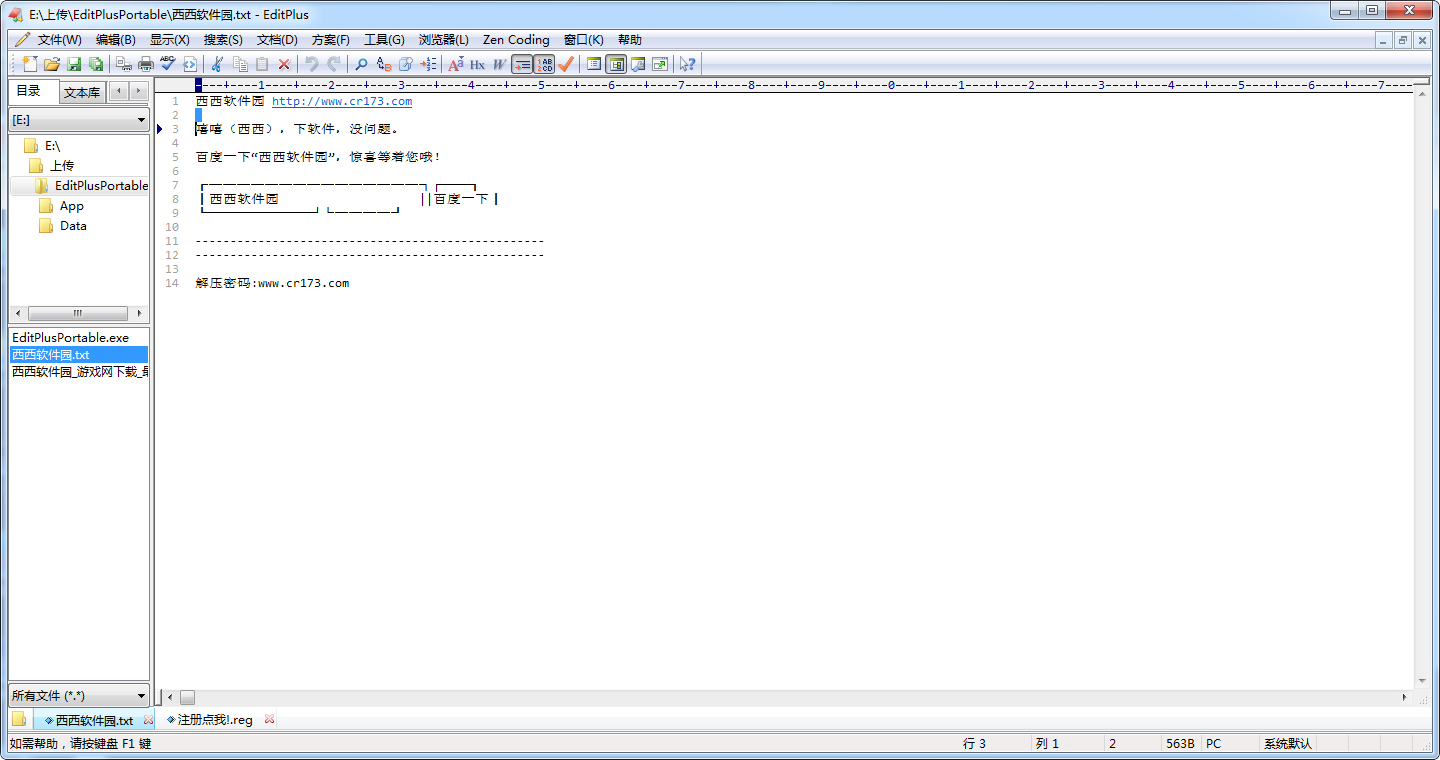The image size is (1440, 760).
Task: Click the Find in Files icon
Action: coord(406,64)
